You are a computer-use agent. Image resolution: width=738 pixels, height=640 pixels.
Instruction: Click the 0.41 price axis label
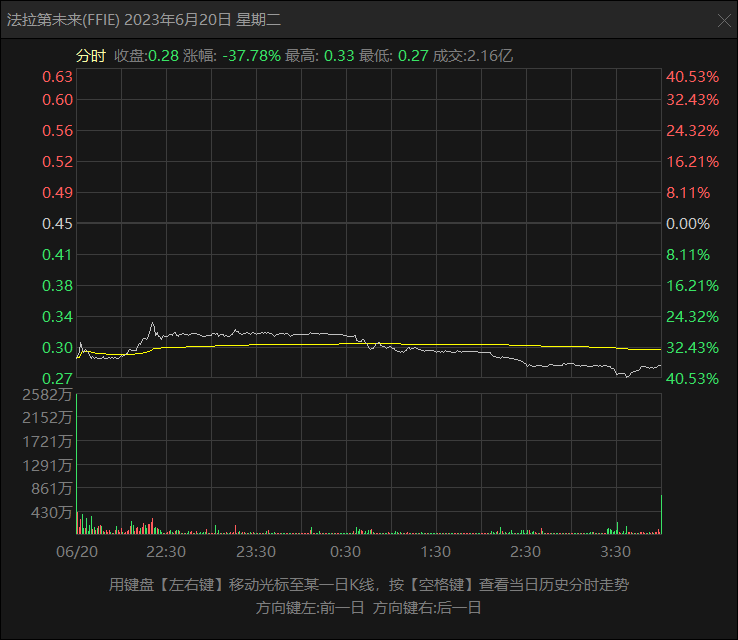pos(57,255)
